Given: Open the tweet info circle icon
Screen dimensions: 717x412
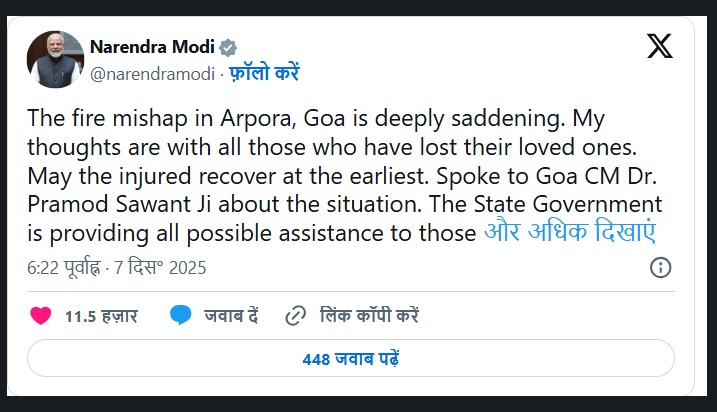Looking at the screenshot, I should (x=660, y=267).
